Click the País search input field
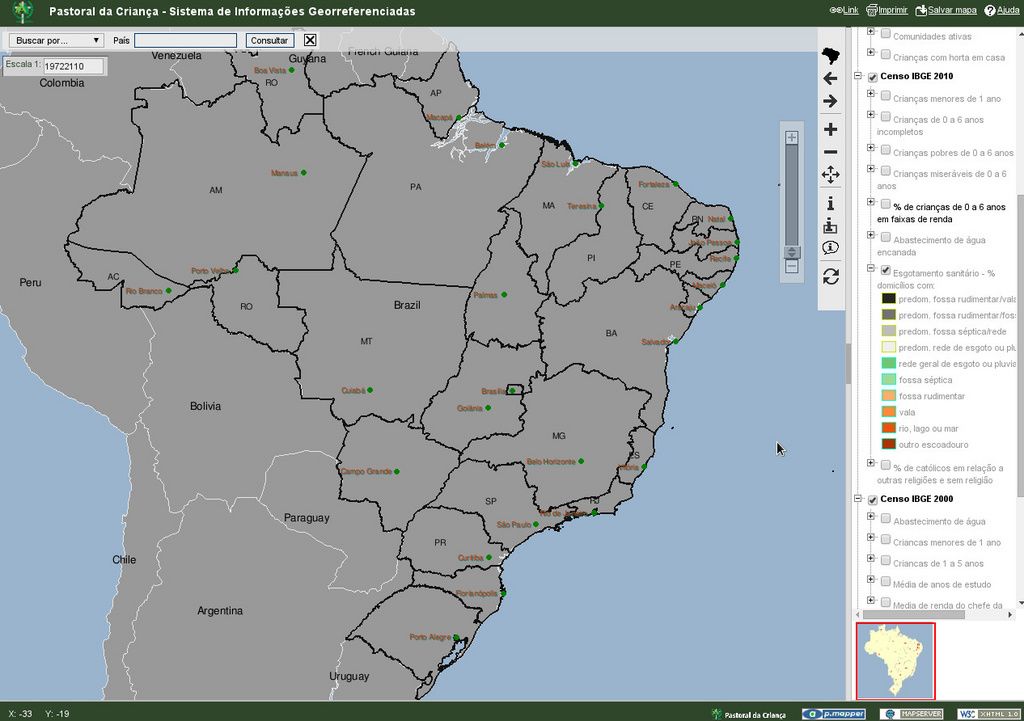The image size is (1024, 721). click(x=185, y=41)
